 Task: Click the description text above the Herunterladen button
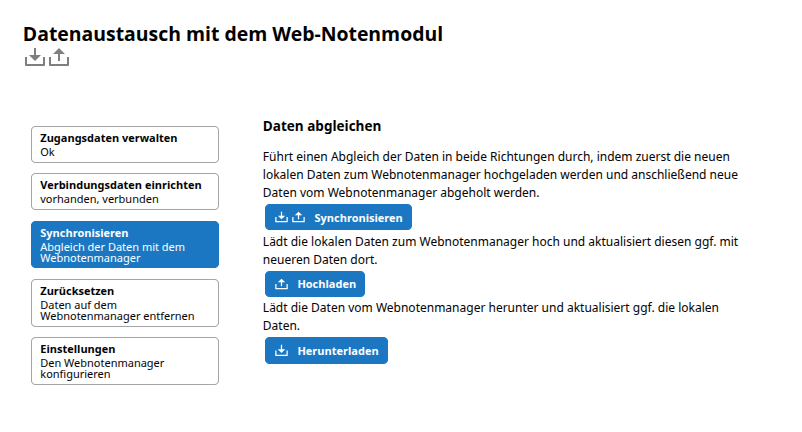(490, 316)
